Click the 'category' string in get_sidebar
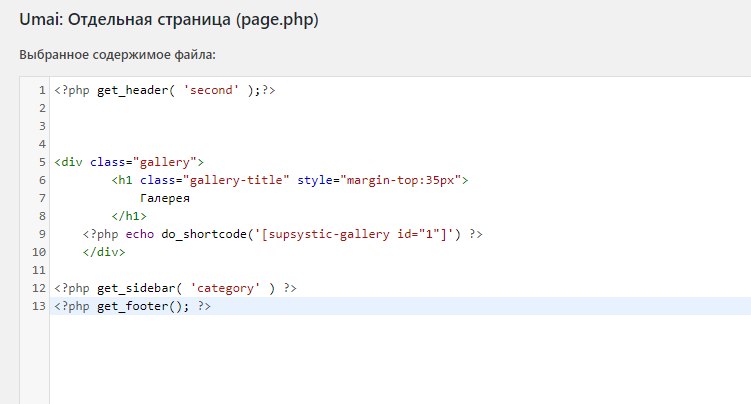The height and width of the screenshot is (404, 751). [225, 288]
